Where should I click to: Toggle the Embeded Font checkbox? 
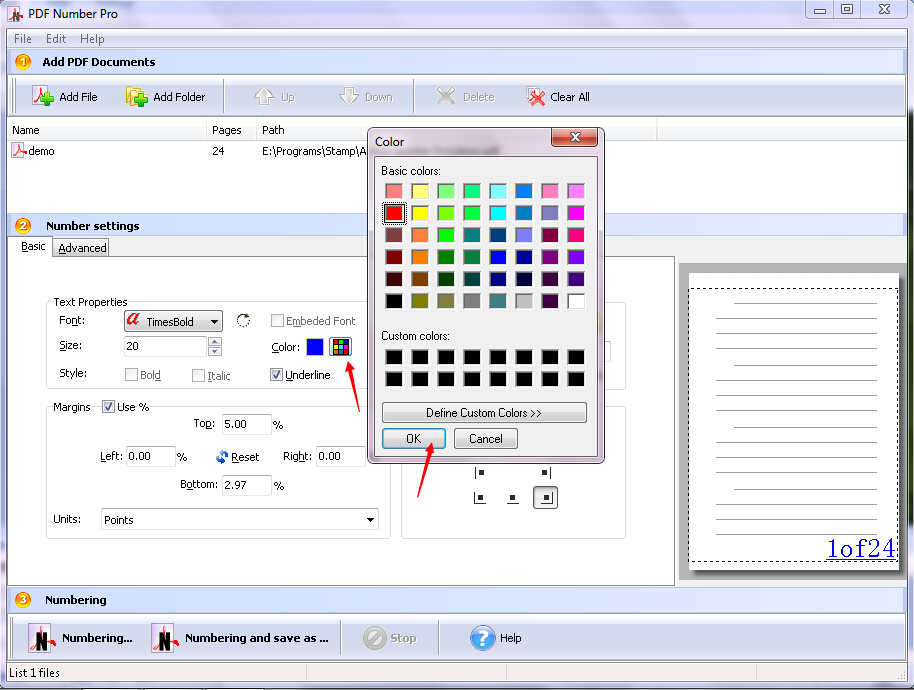pos(277,321)
